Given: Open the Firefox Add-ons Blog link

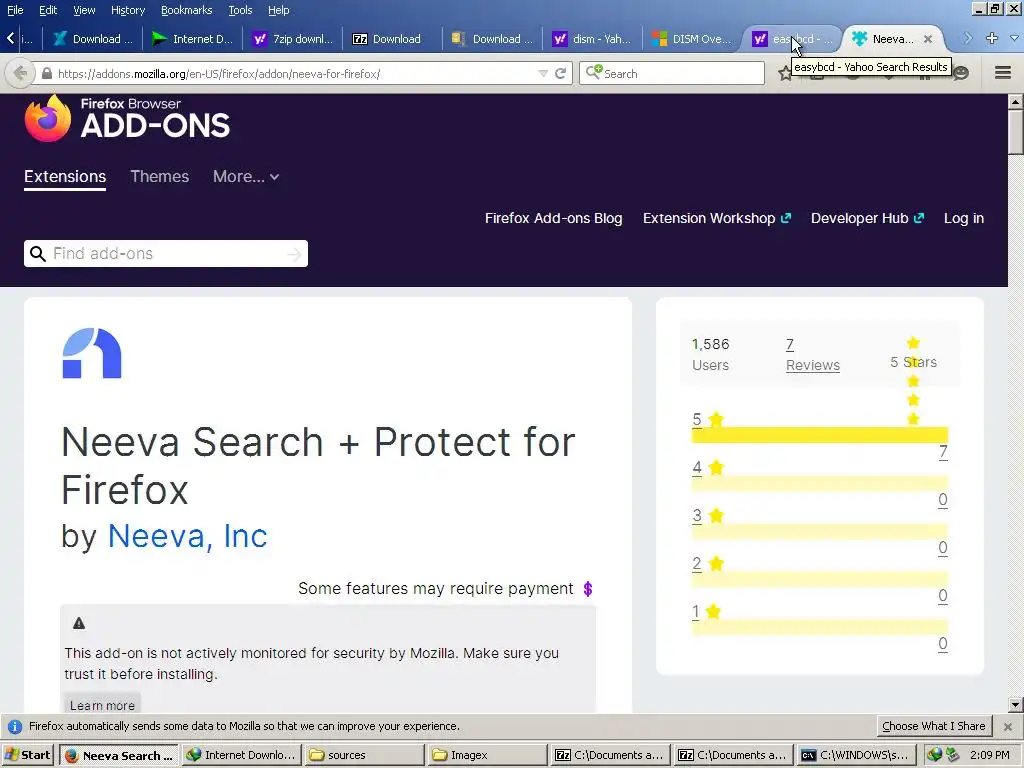Looking at the screenshot, I should pyautogui.click(x=553, y=218).
